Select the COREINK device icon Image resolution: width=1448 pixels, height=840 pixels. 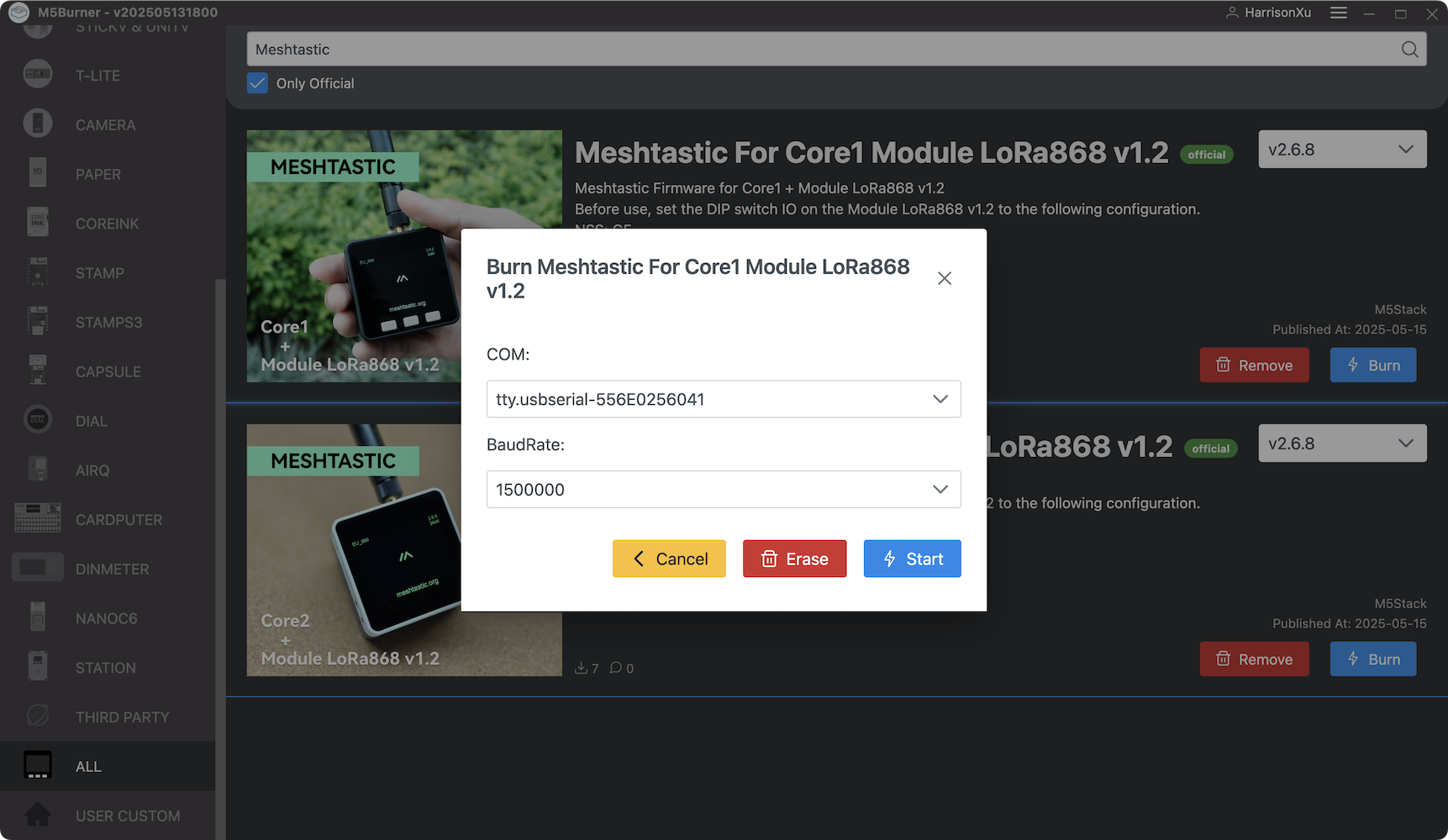[x=38, y=223]
